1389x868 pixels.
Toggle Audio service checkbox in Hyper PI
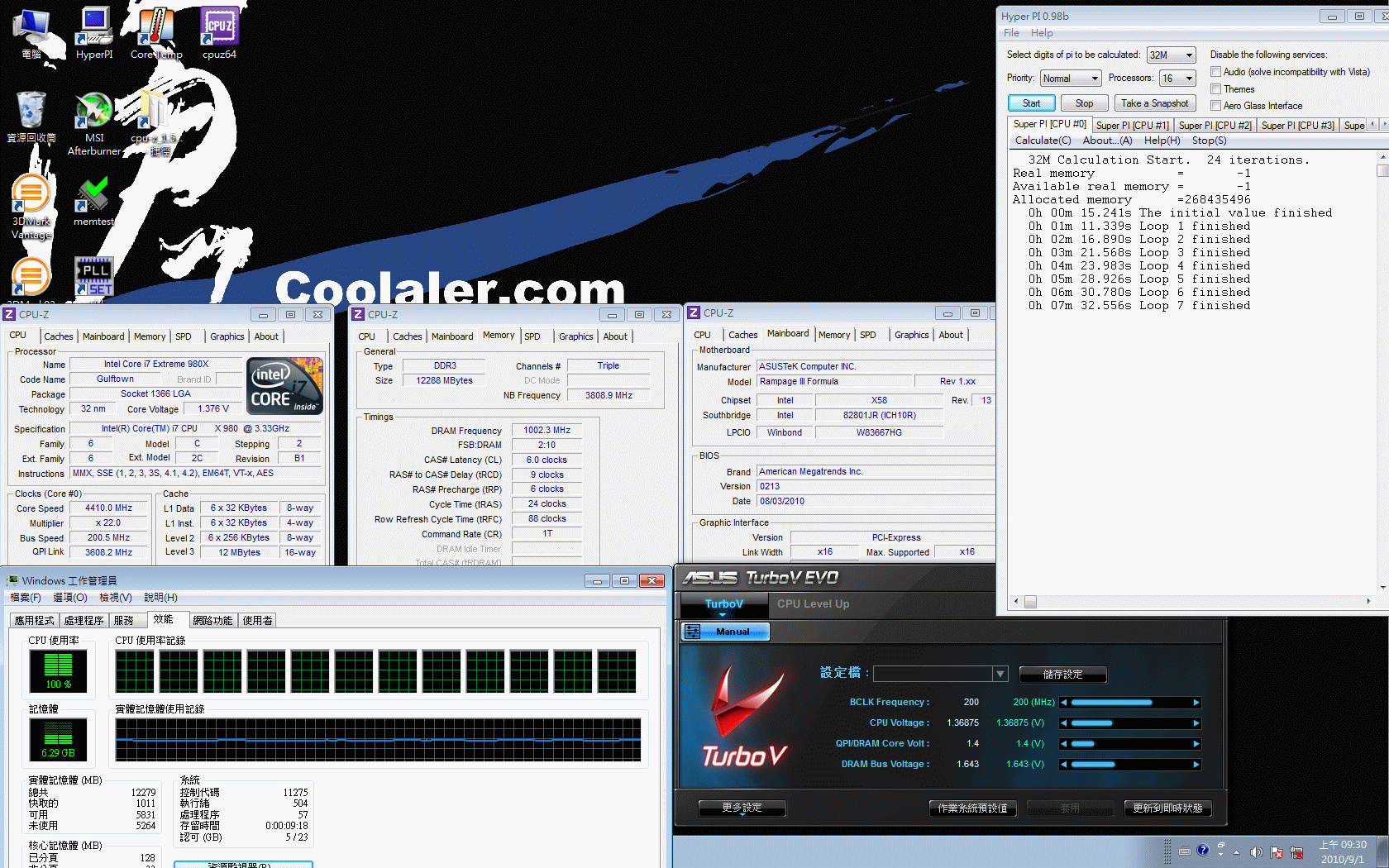(1216, 72)
